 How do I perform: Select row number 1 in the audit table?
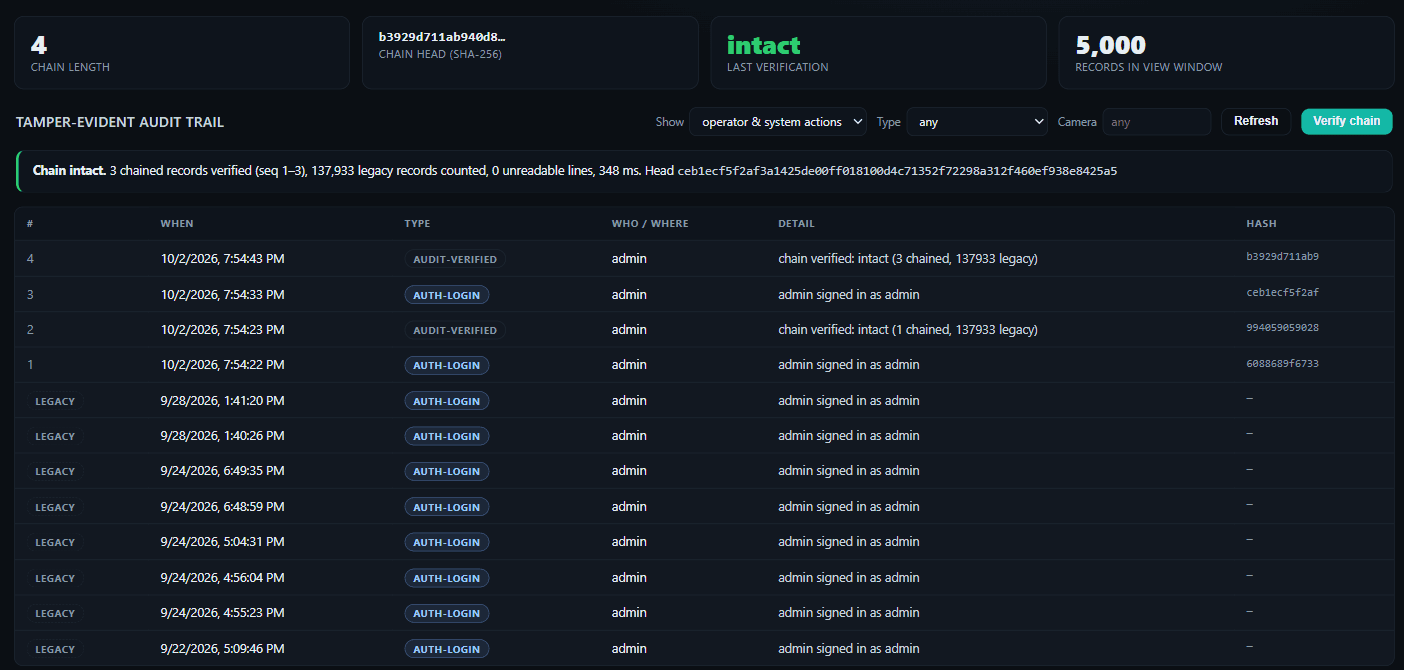click(x=704, y=365)
